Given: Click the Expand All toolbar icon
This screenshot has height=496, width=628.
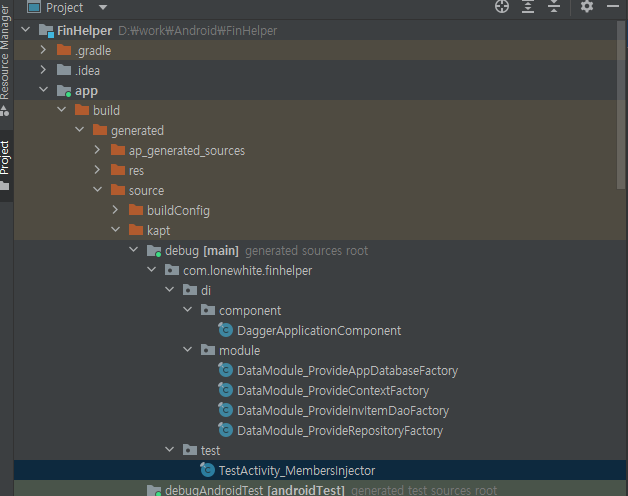Looking at the screenshot, I should (528, 6).
